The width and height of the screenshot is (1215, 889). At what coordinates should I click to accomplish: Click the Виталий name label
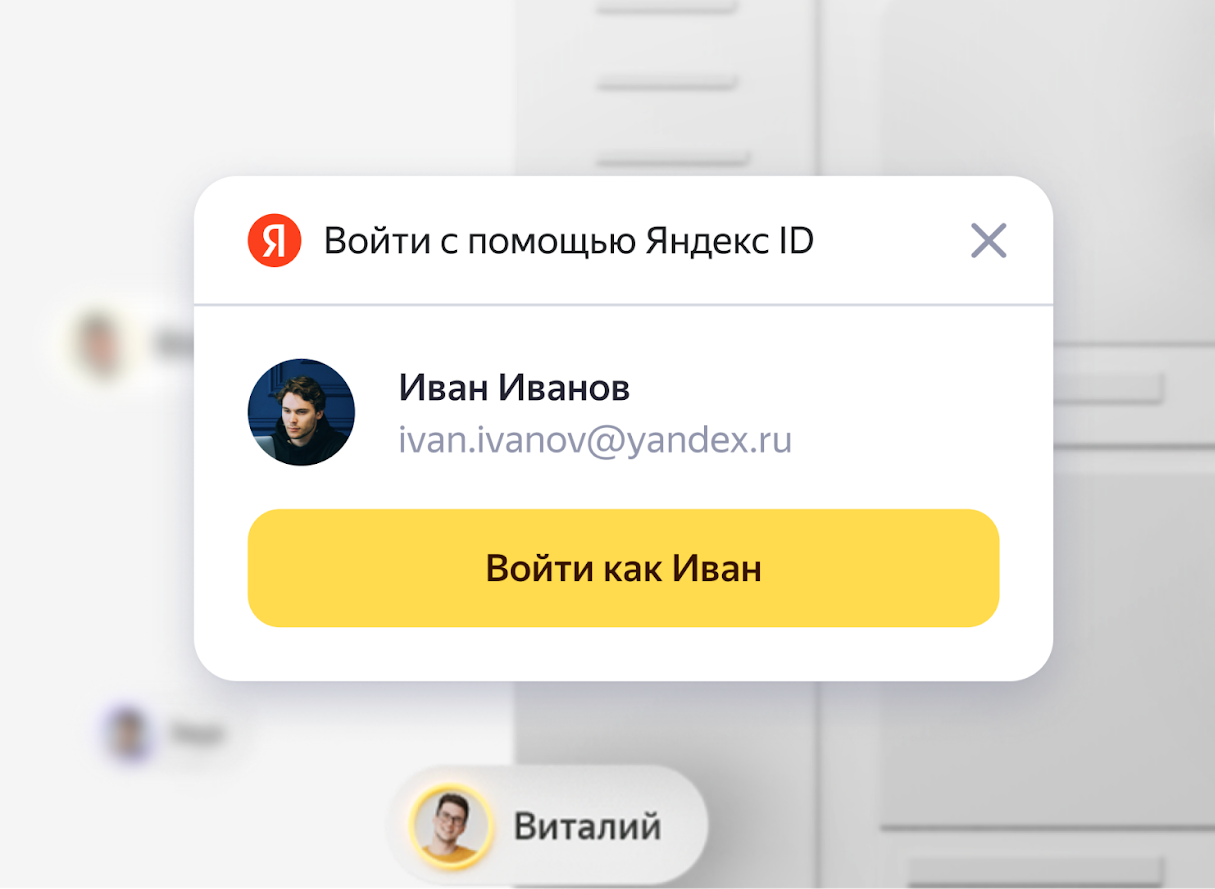point(587,827)
